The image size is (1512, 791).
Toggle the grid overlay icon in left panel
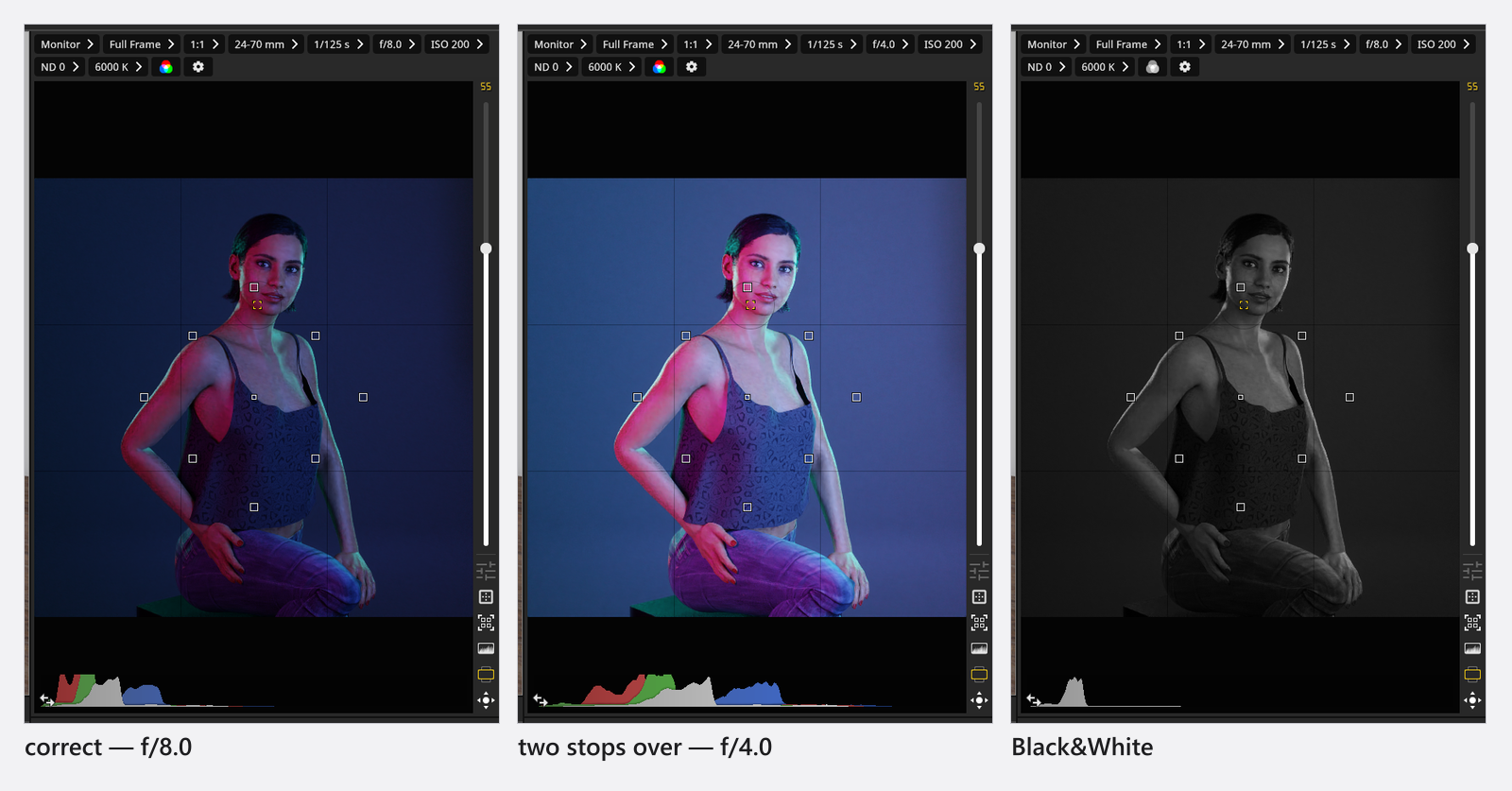coord(486,597)
